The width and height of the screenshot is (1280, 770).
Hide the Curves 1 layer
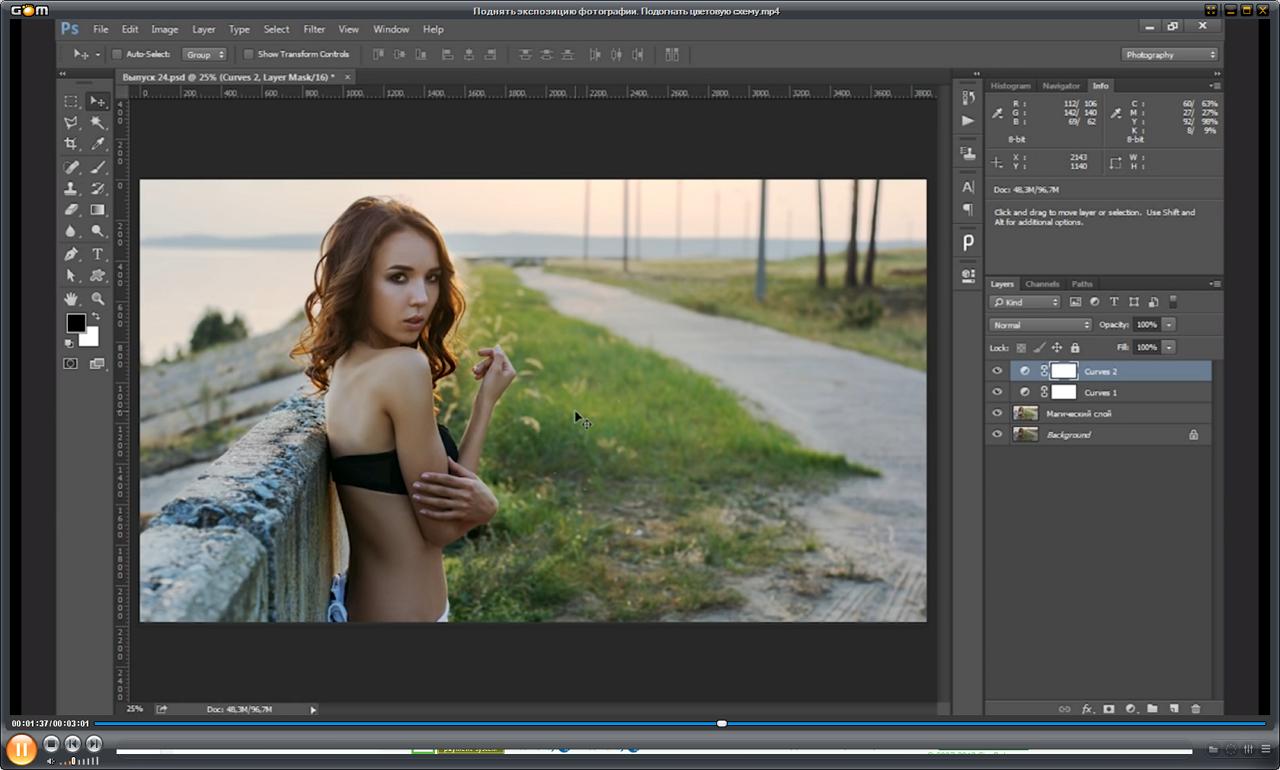click(997, 392)
